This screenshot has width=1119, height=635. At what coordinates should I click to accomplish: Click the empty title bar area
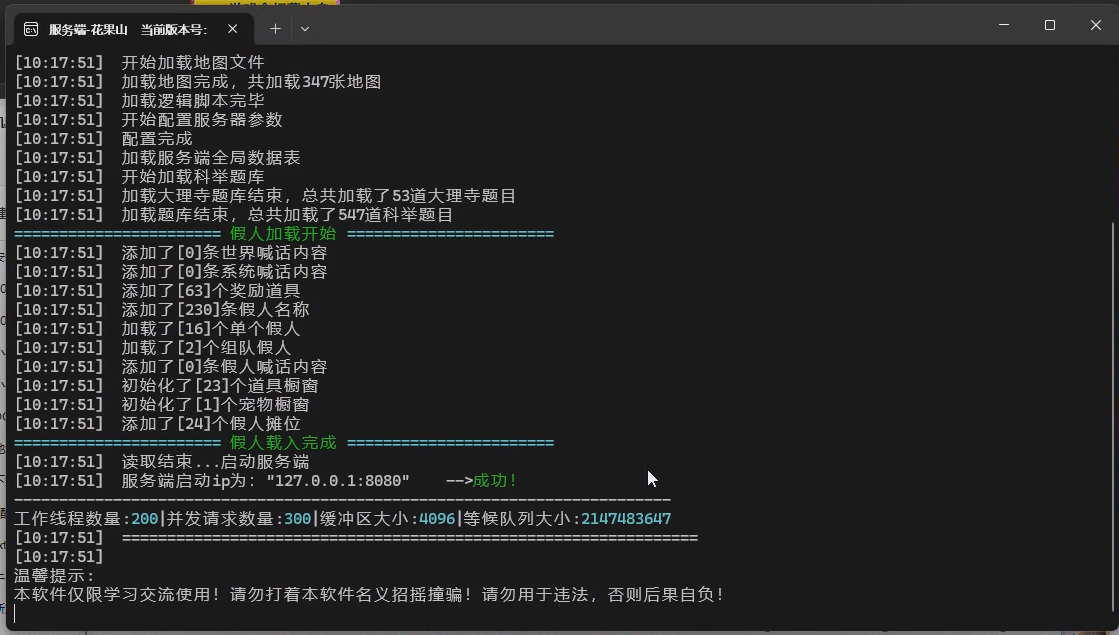click(x=650, y=27)
